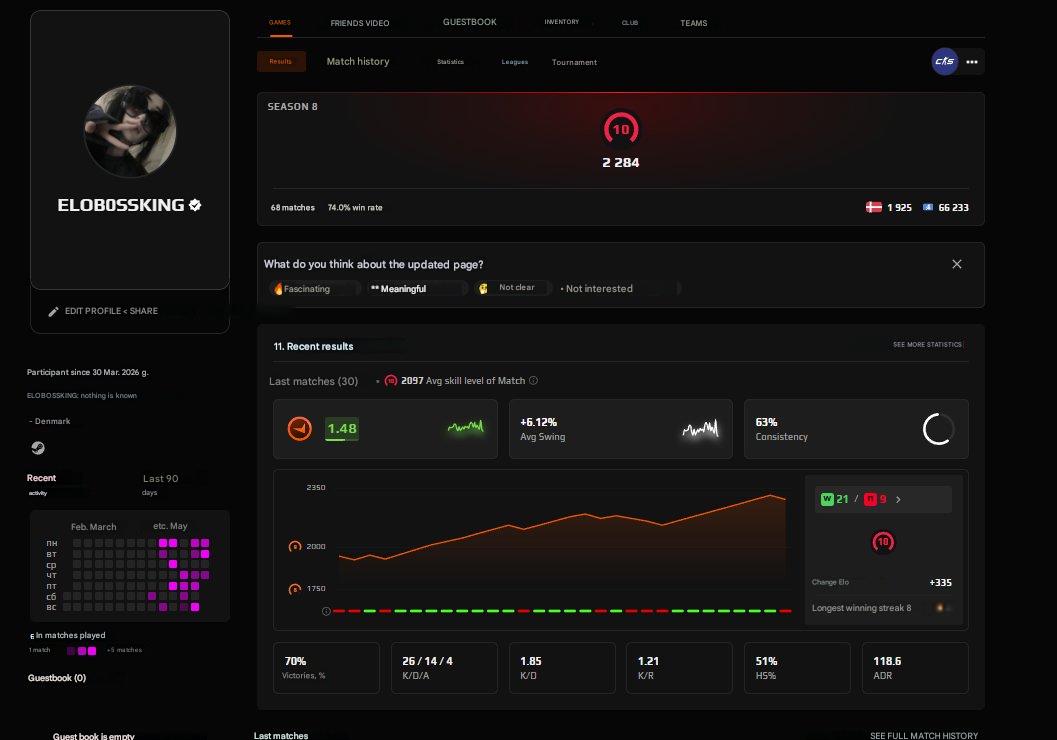This screenshot has height=740, width=1057.
Task: Click the 68 matches text
Action: coord(293,208)
